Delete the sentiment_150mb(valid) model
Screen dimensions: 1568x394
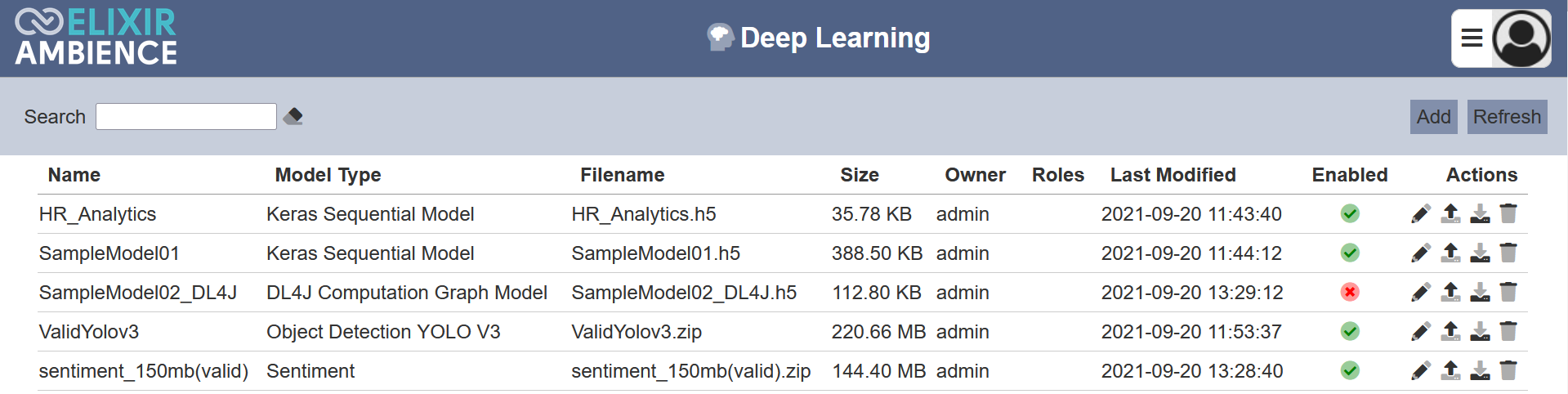tap(1508, 371)
